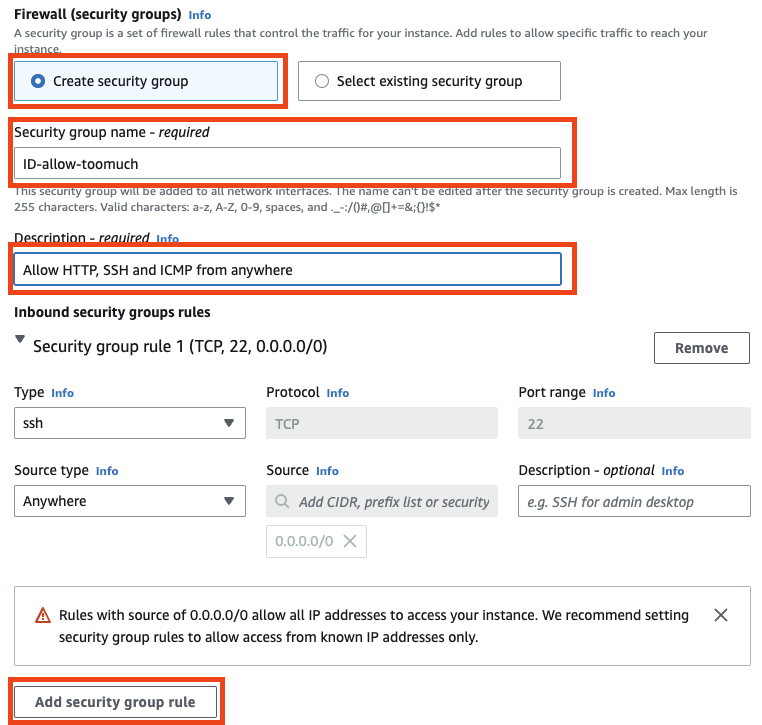Focus the Security group name field
762x725 pixels.
point(287,164)
